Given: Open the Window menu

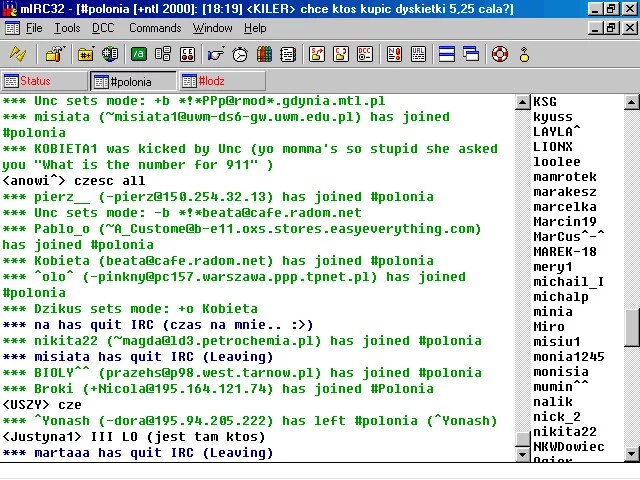Looking at the screenshot, I should (213, 28).
